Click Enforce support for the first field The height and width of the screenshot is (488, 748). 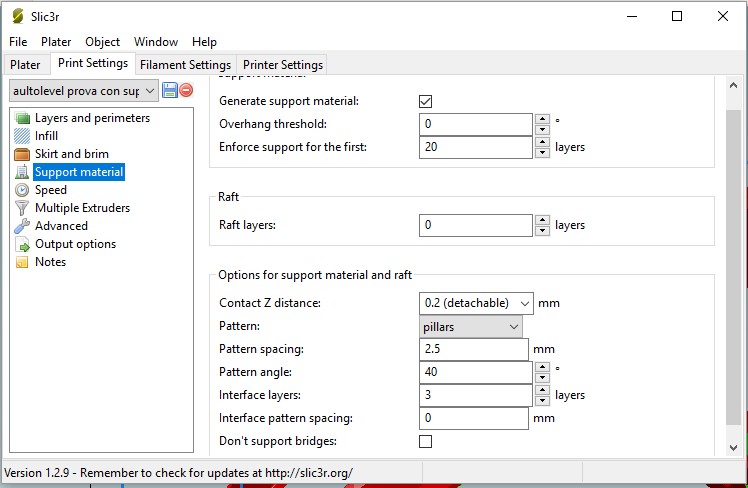(476, 147)
